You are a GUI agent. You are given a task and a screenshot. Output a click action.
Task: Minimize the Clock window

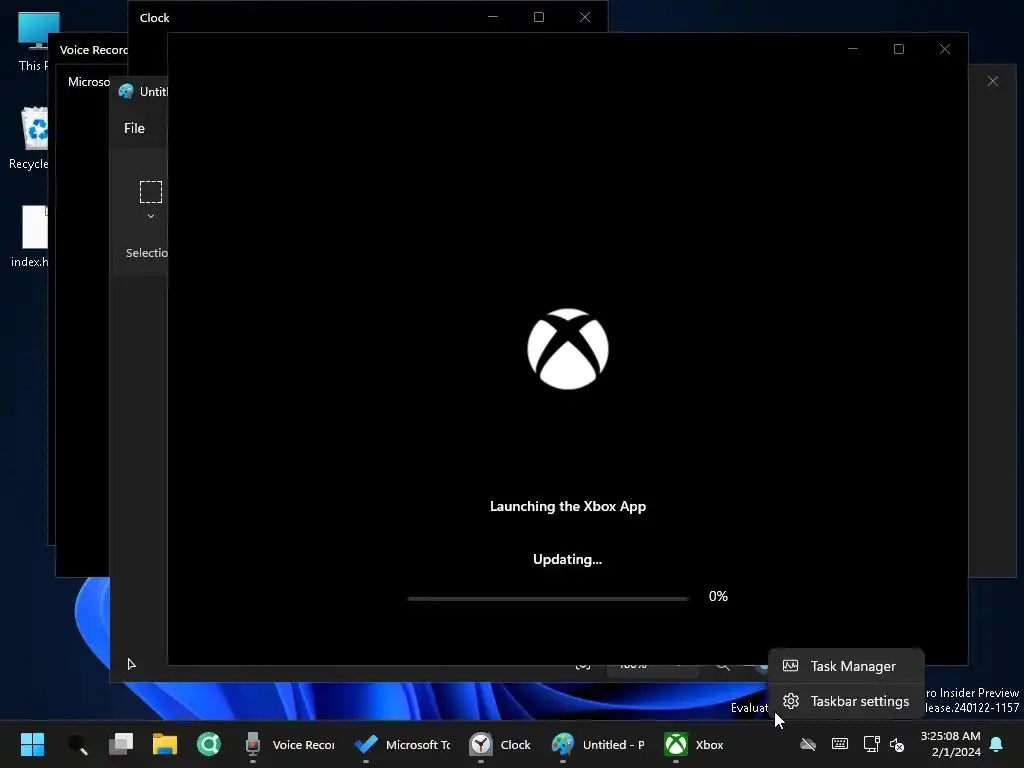tap(493, 17)
